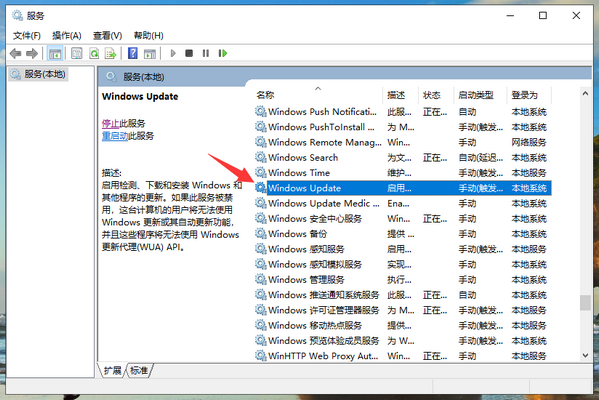The width and height of the screenshot is (599, 400).
Task: Select the Windows 推送通知系统服务 row
Action: pyautogui.click(x=403, y=295)
